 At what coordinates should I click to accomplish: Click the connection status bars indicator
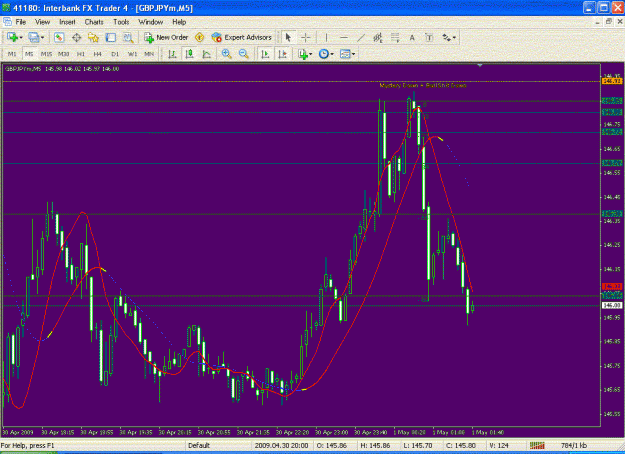(537, 445)
